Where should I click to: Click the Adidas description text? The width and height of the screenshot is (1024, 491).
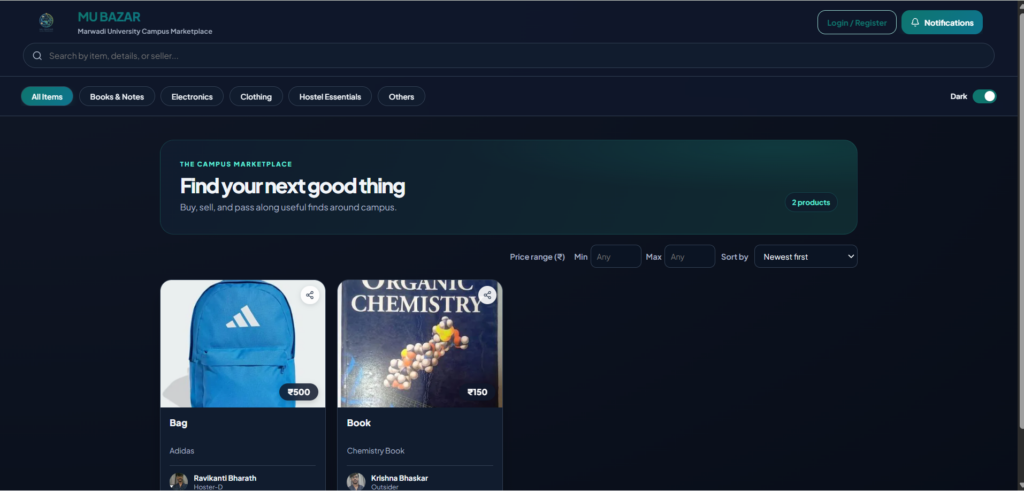point(182,451)
